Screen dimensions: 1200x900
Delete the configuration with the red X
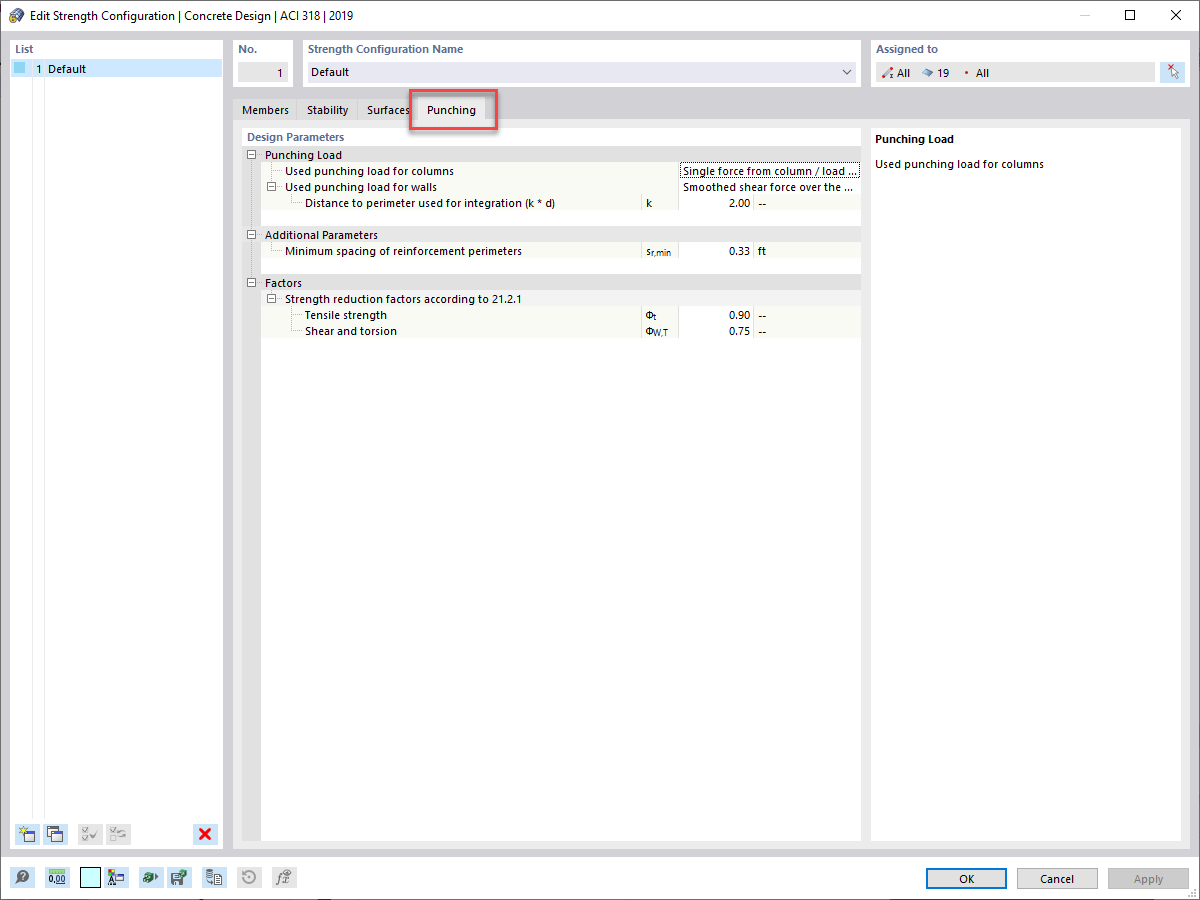pyautogui.click(x=206, y=834)
